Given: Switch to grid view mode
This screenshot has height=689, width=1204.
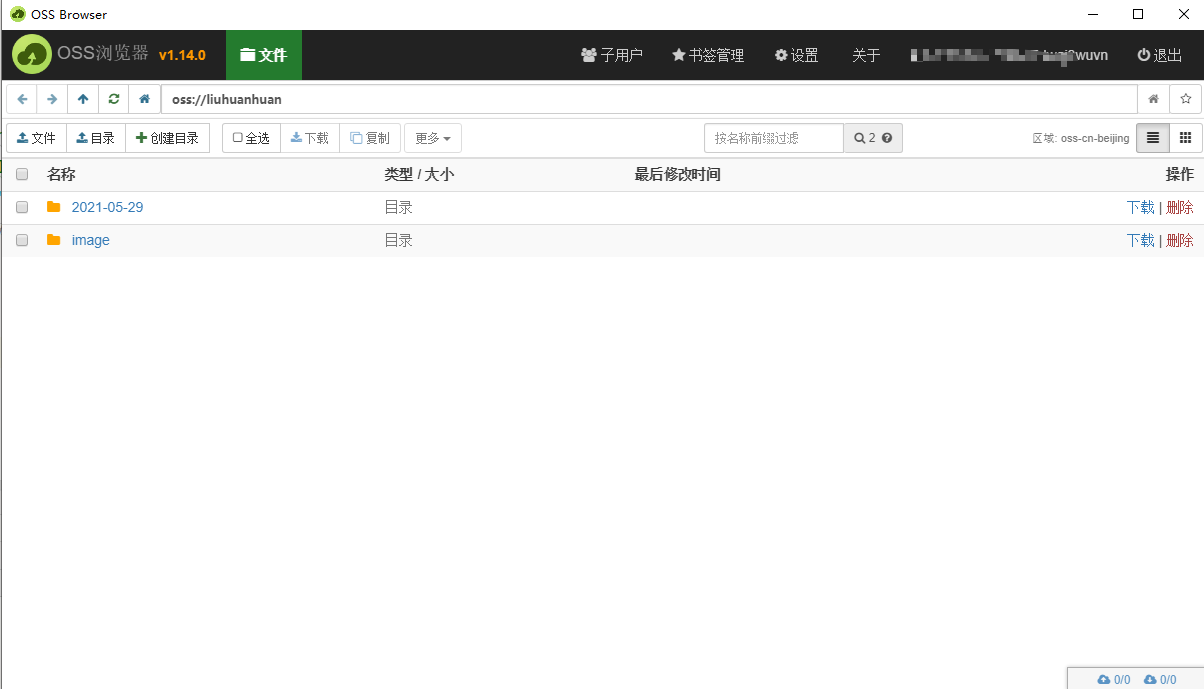Looking at the screenshot, I should [x=1186, y=138].
